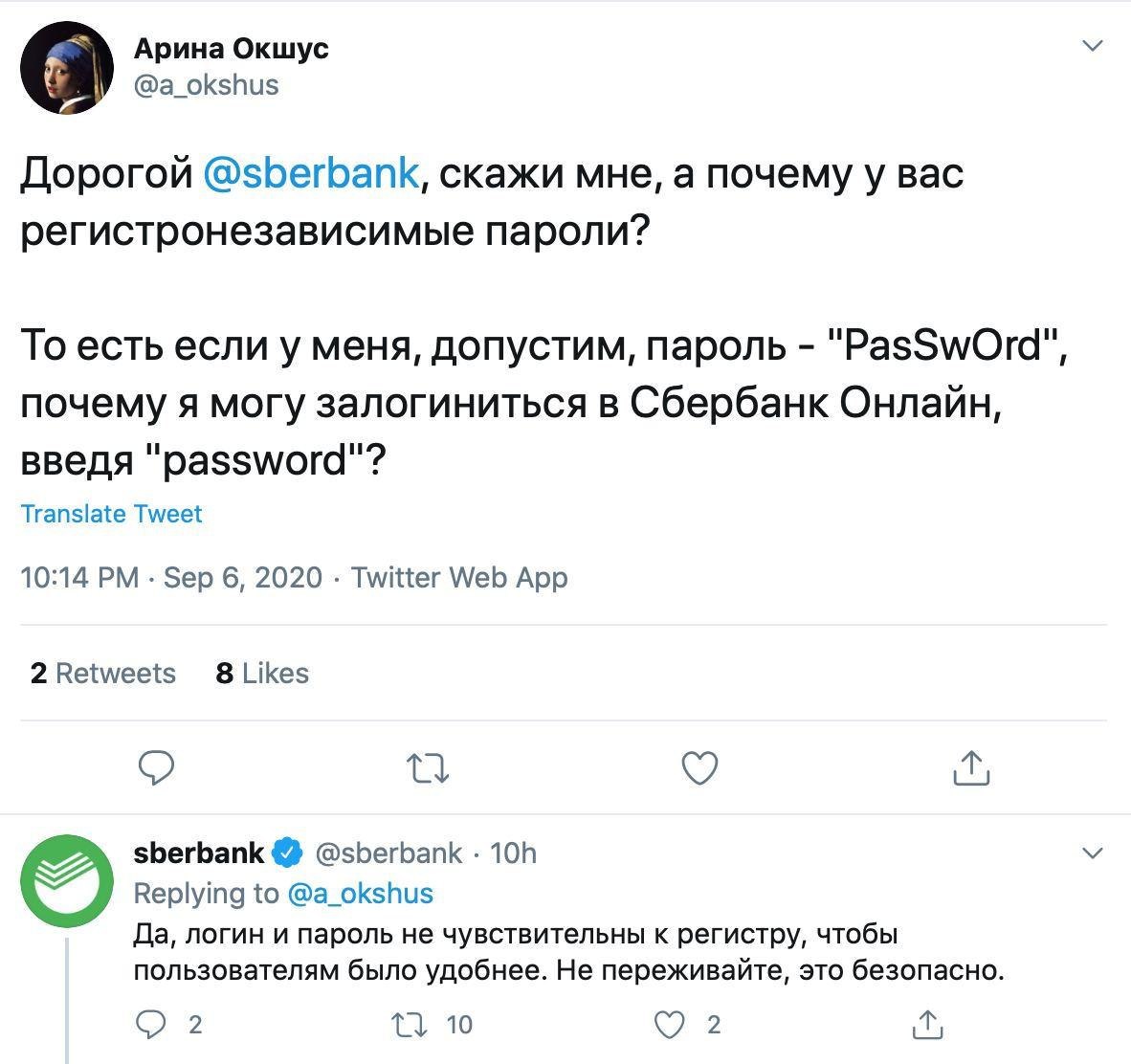View the 2 Retweets list
Viewport: 1131px width, 1064px height.
(x=103, y=674)
